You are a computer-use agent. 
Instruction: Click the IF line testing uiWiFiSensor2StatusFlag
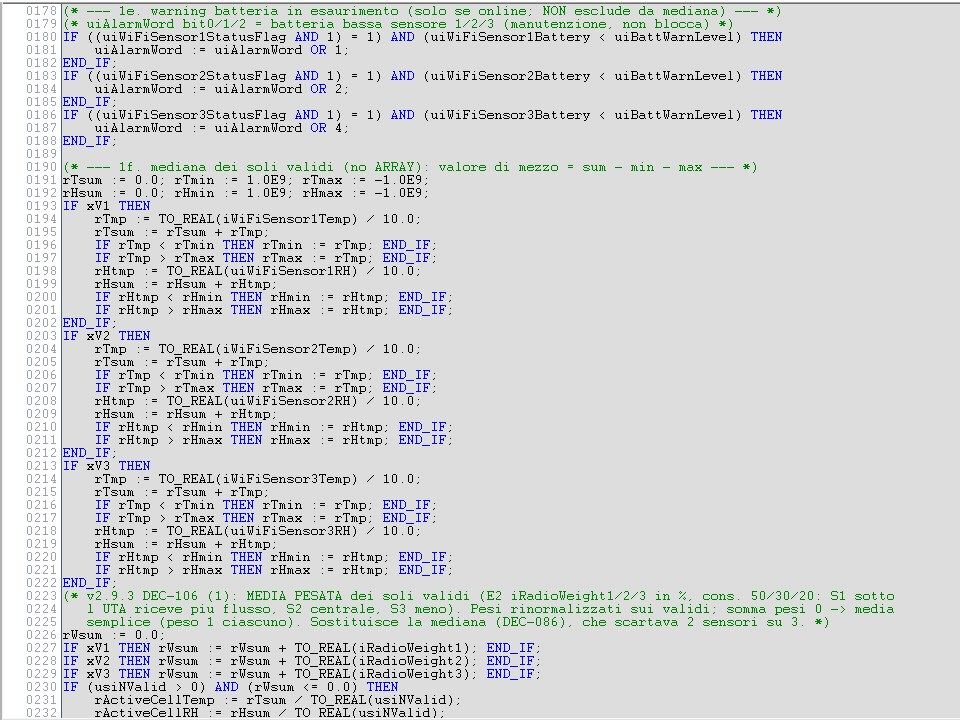point(422,76)
